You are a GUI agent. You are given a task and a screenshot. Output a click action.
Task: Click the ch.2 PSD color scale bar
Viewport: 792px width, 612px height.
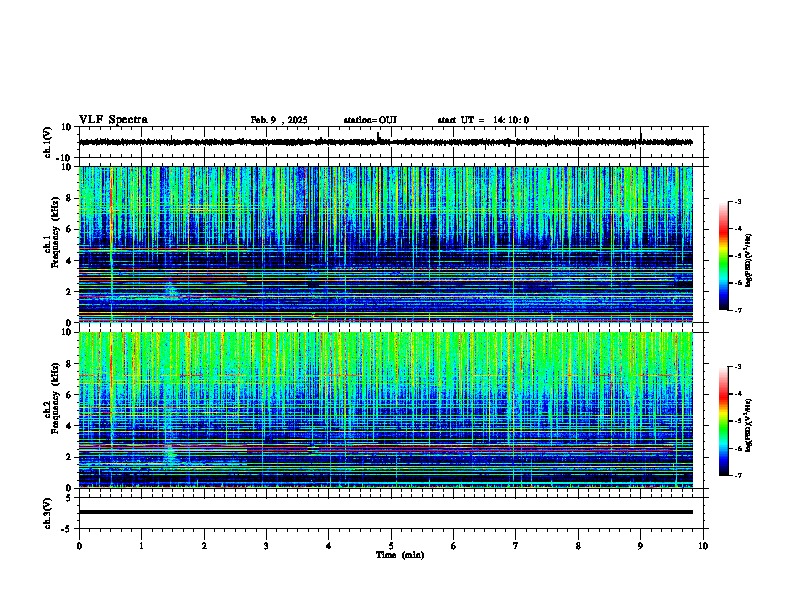pos(723,421)
